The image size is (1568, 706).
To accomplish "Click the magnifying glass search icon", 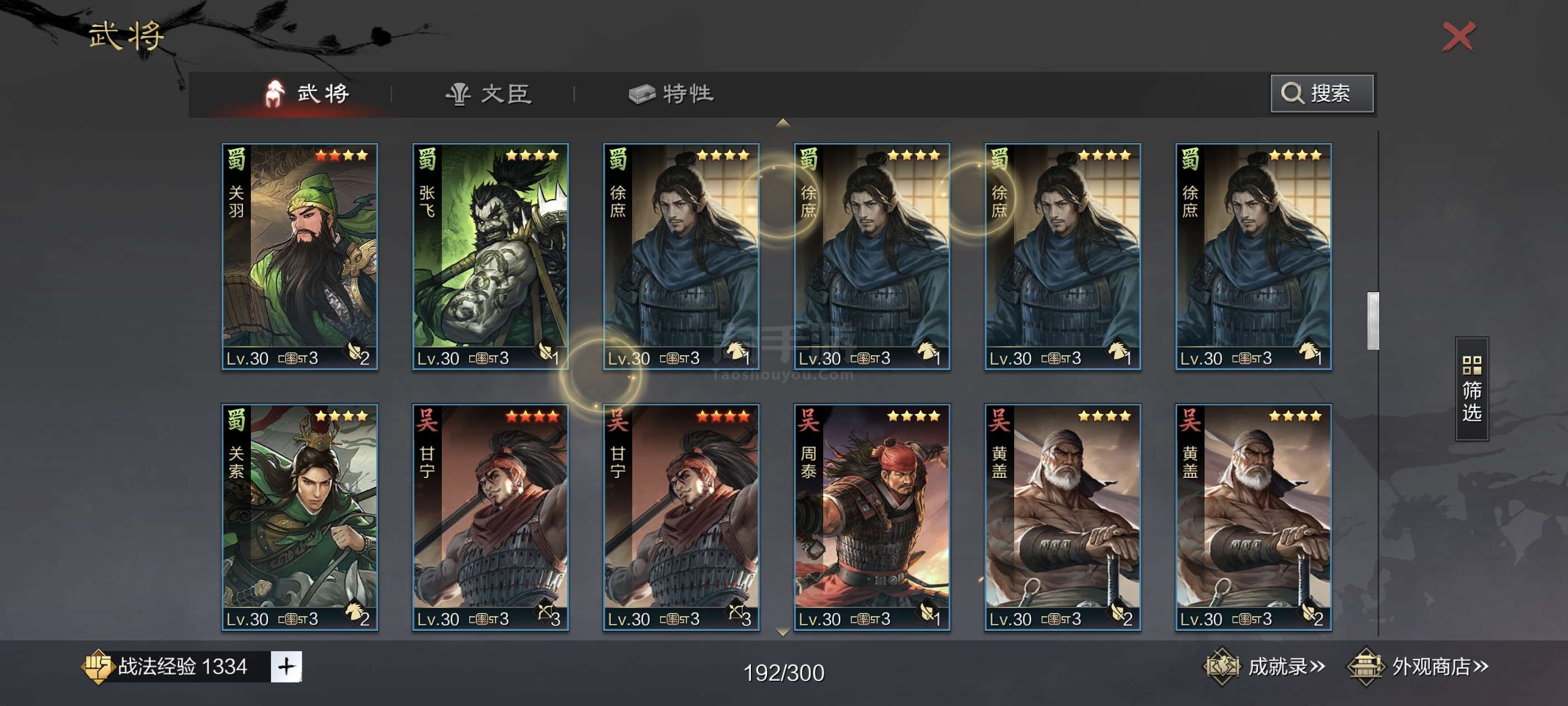I will pyautogui.click(x=1292, y=94).
